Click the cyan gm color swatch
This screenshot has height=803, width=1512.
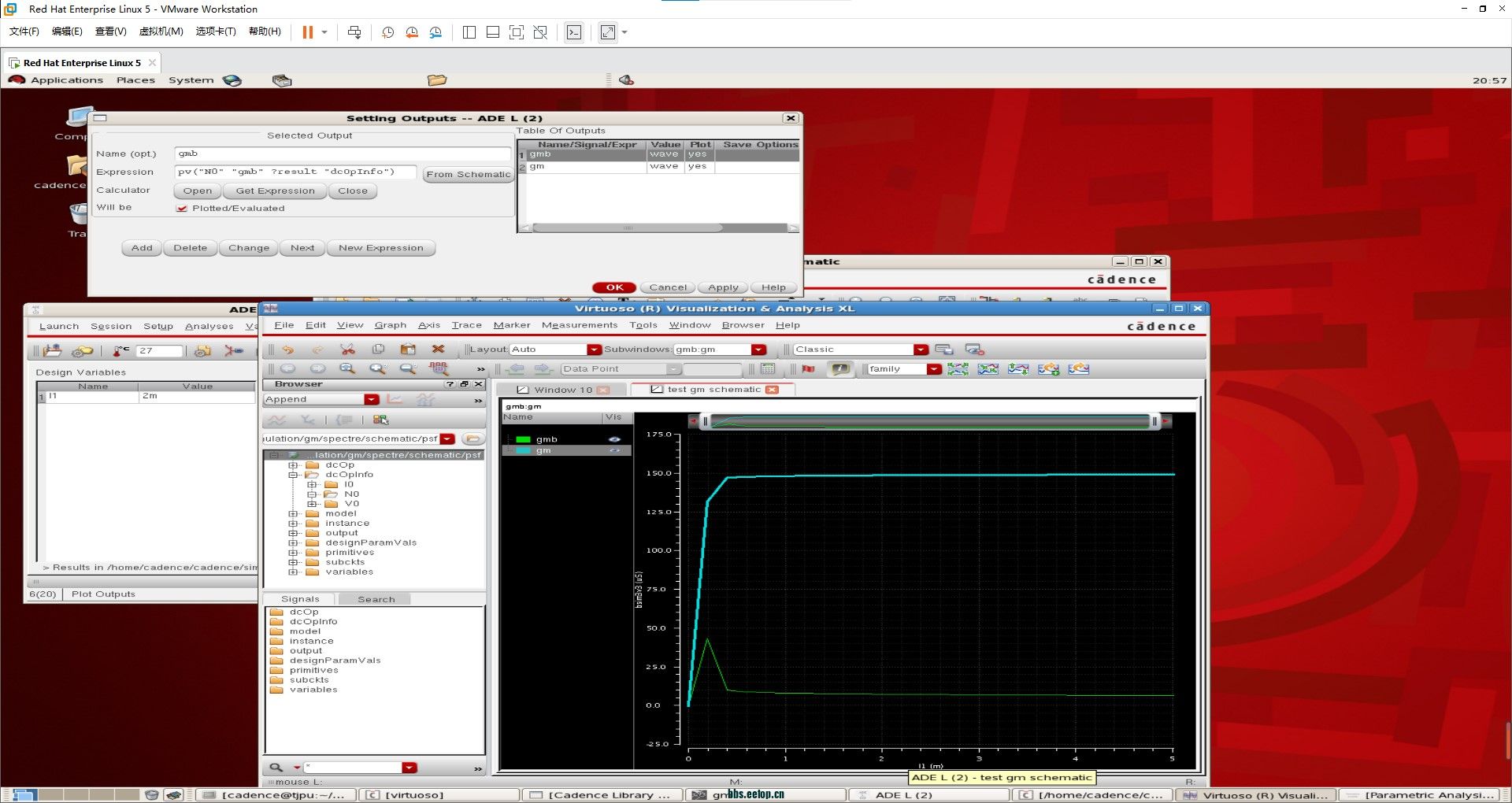(x=523, y=450)
